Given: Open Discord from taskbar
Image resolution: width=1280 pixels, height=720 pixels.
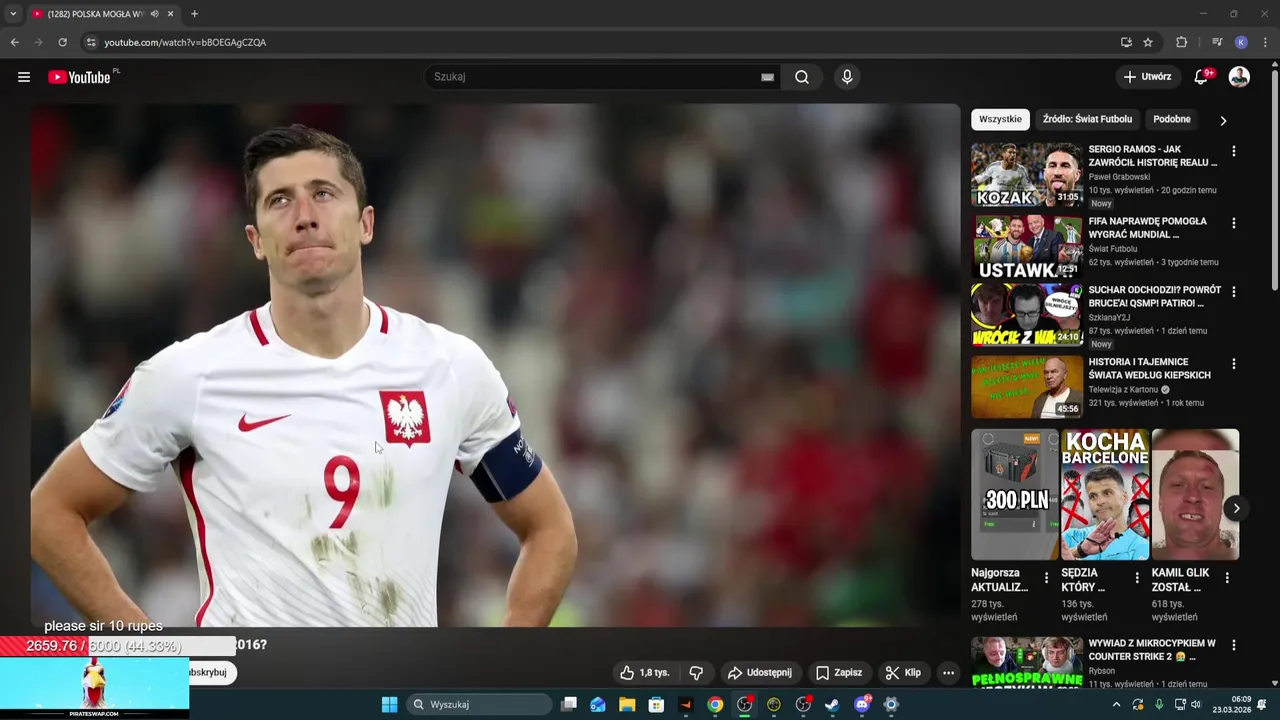Looking at the screenshot, I should [x=862, y=704].
